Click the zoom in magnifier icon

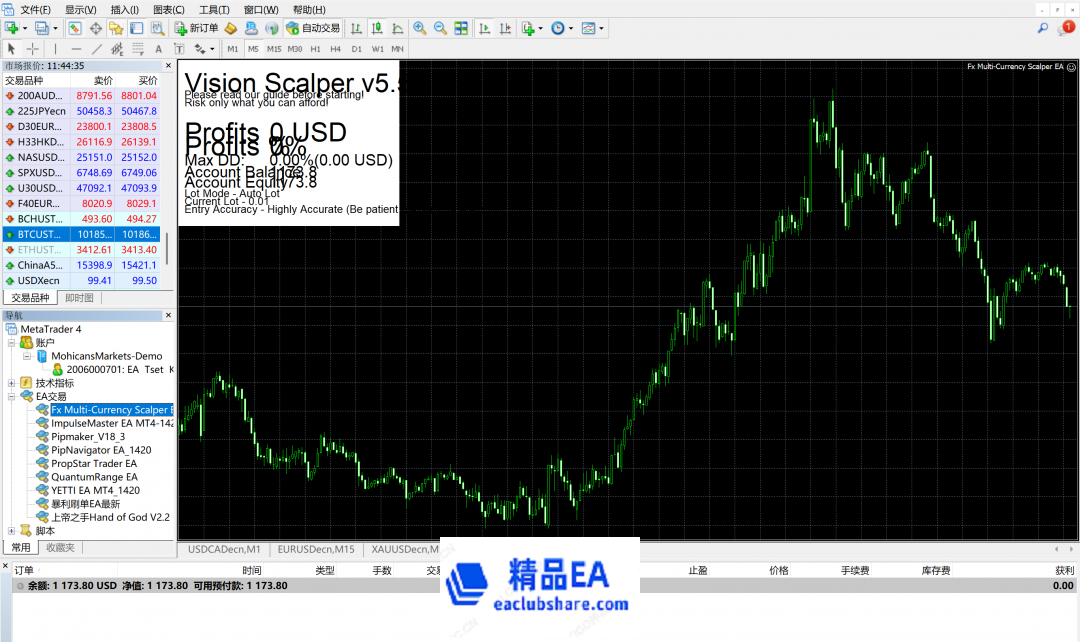click(x=419, y=28)
